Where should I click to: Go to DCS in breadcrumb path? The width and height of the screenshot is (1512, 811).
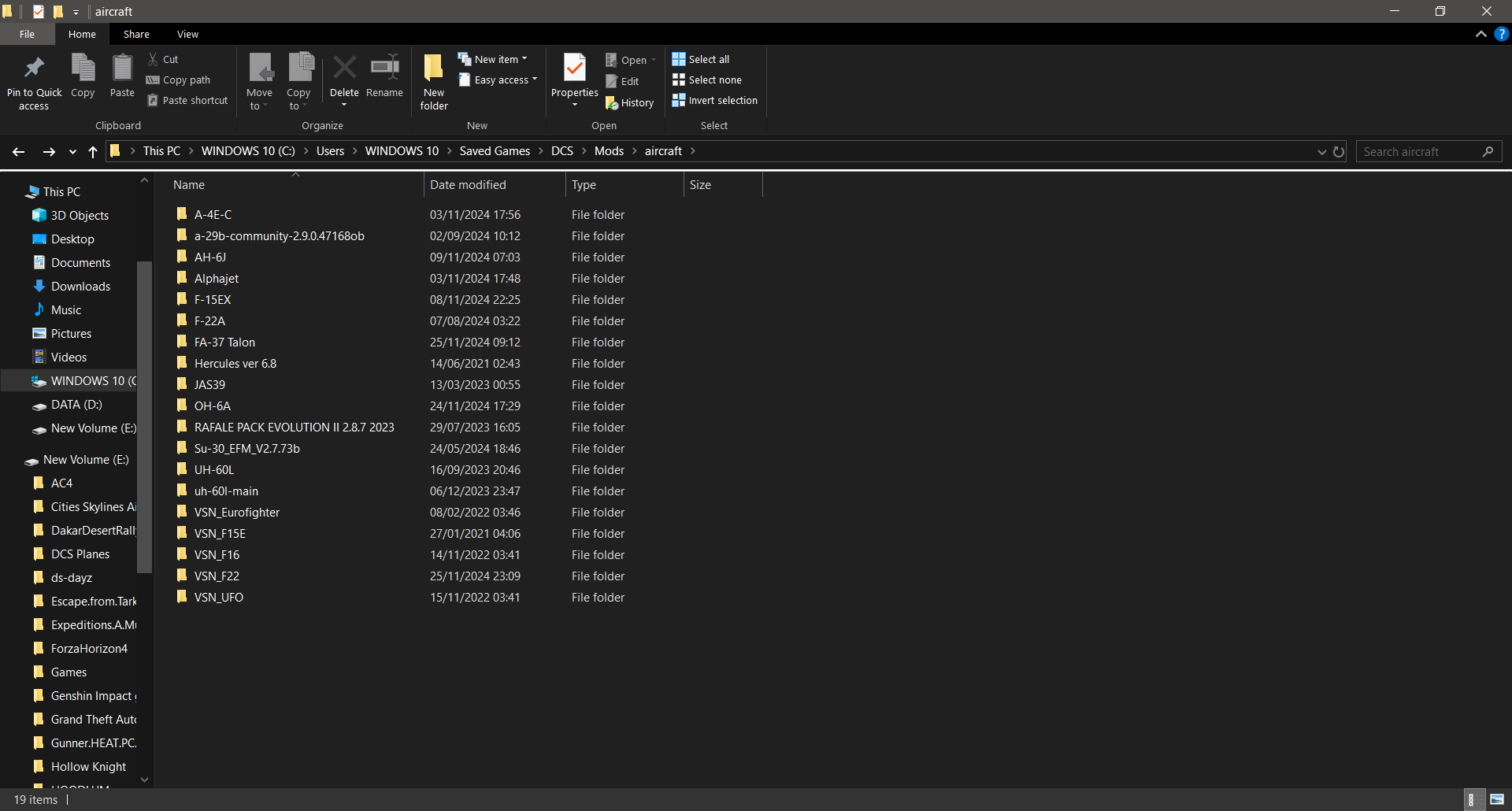click(x=562, y=151)
